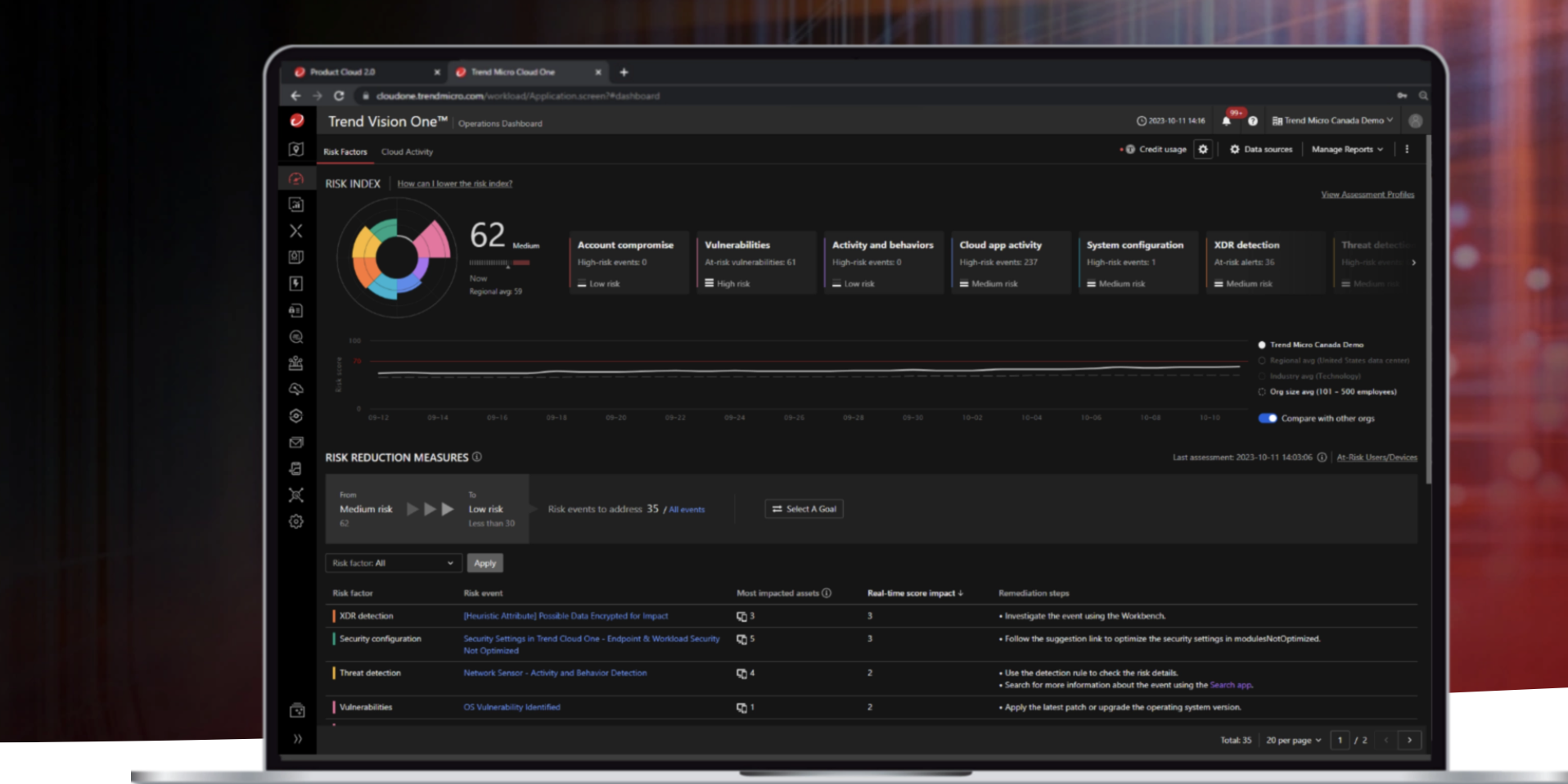Open the lightning bolt sidebar icon
Image resolution: width=1568 pixels, height=784 pixels.
296,283
